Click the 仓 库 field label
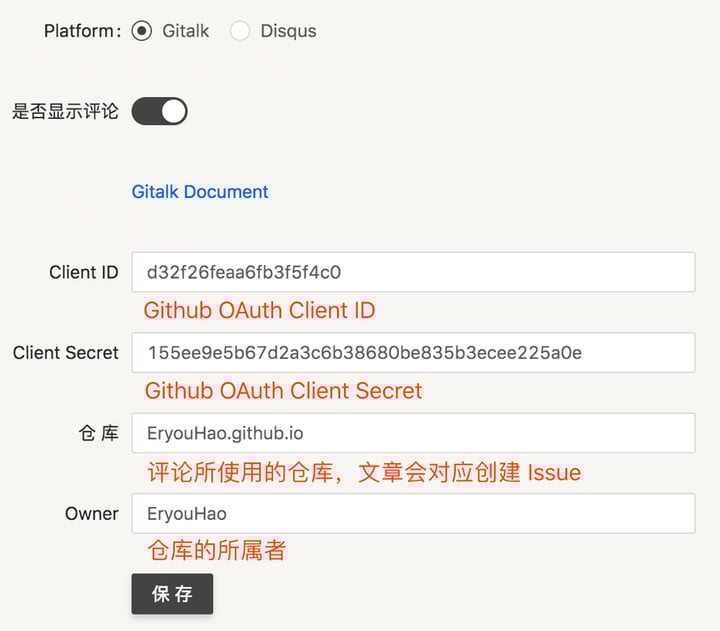The image size is (720, 631). pos(99,433)
